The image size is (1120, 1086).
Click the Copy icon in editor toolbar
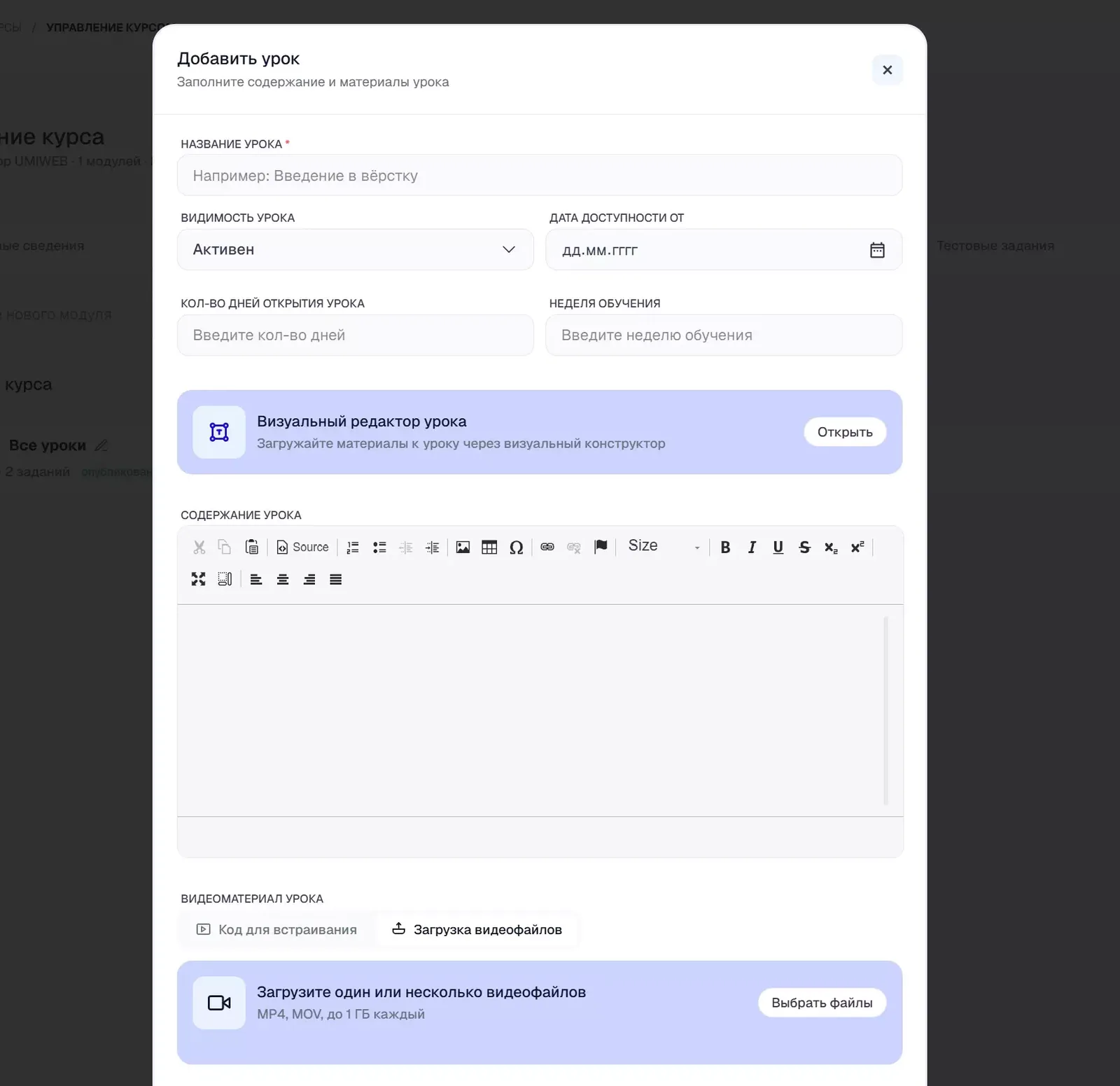point(225,547)
